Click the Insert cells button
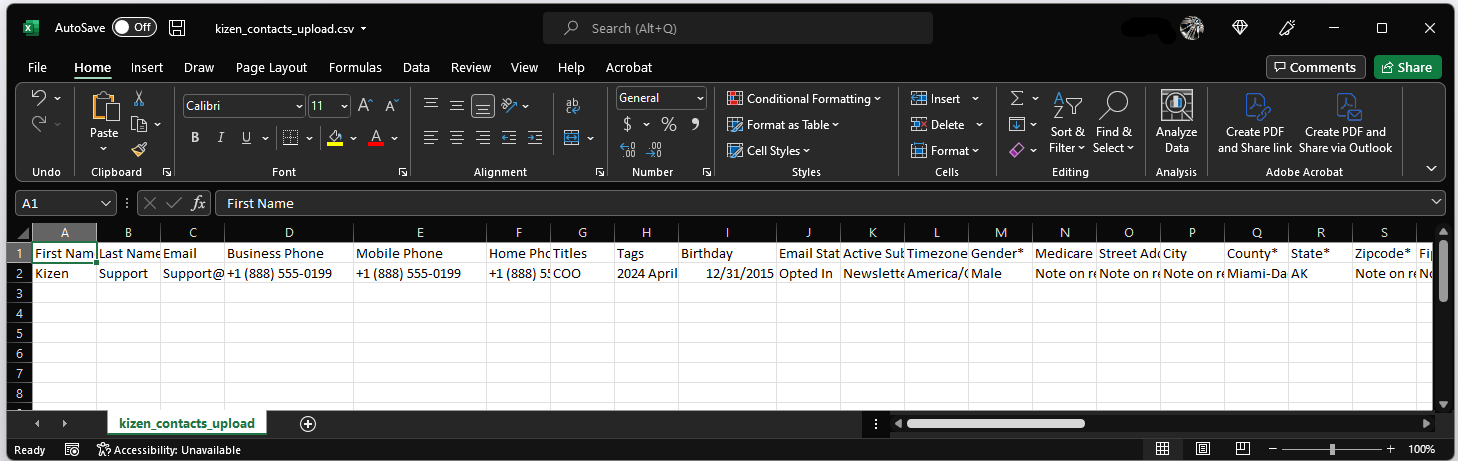Screen dimensions: 1458x461 tap(935, 99)
